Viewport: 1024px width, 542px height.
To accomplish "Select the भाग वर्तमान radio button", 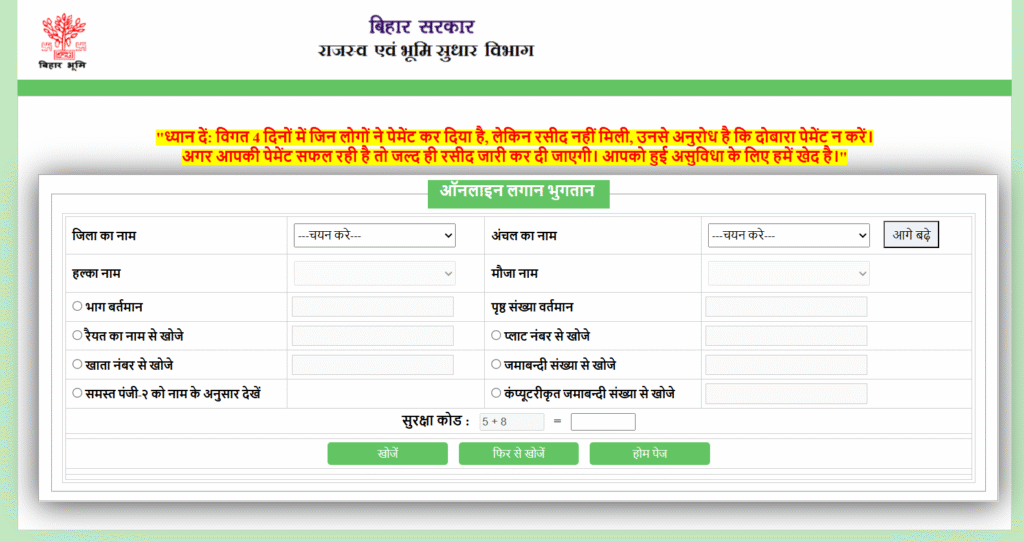I will [77, 306].
